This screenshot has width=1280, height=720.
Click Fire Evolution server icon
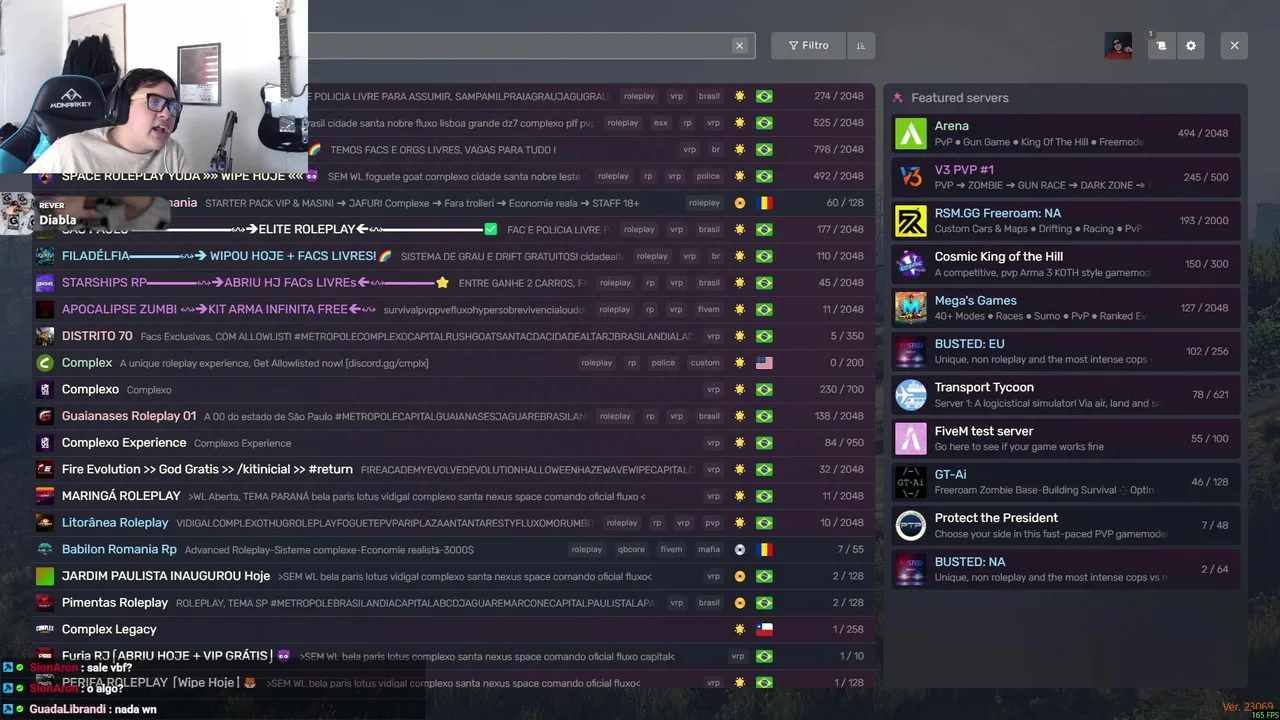[45, 469]
